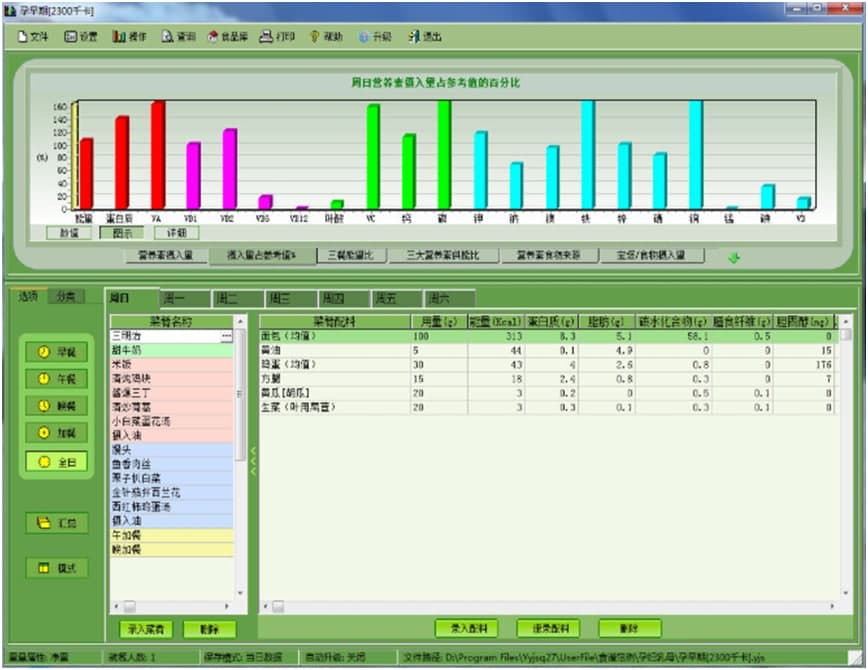Screen dimensions: 868x670
Task: Switch chart to 数值 view
Action: [x=69, y=233]
